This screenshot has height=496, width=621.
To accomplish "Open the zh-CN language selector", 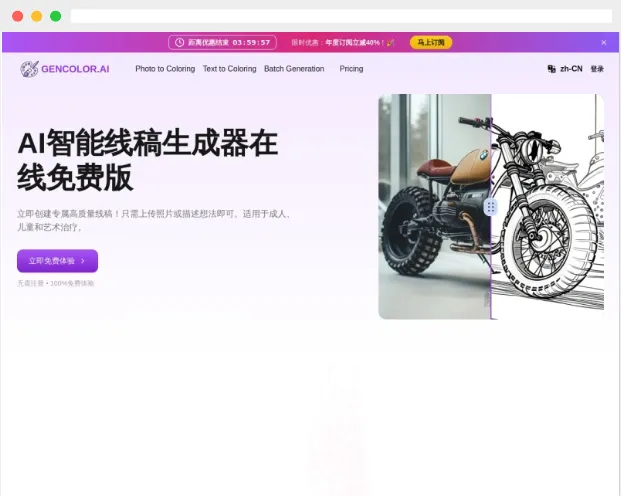I will [x=570, y=69].
